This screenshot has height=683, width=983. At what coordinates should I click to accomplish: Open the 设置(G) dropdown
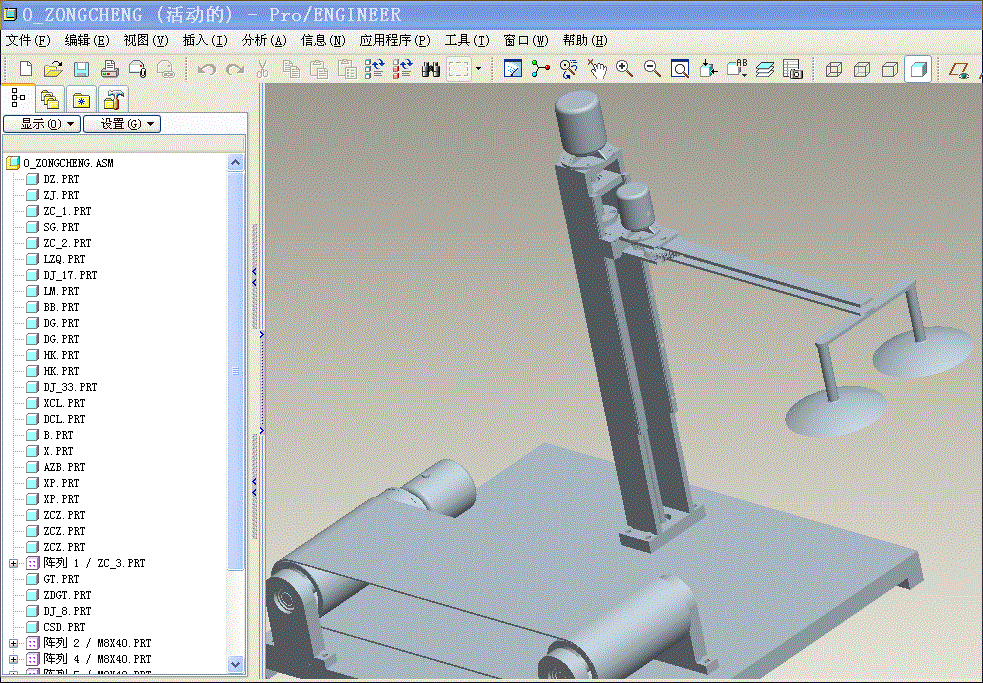(x=121, y=124)
